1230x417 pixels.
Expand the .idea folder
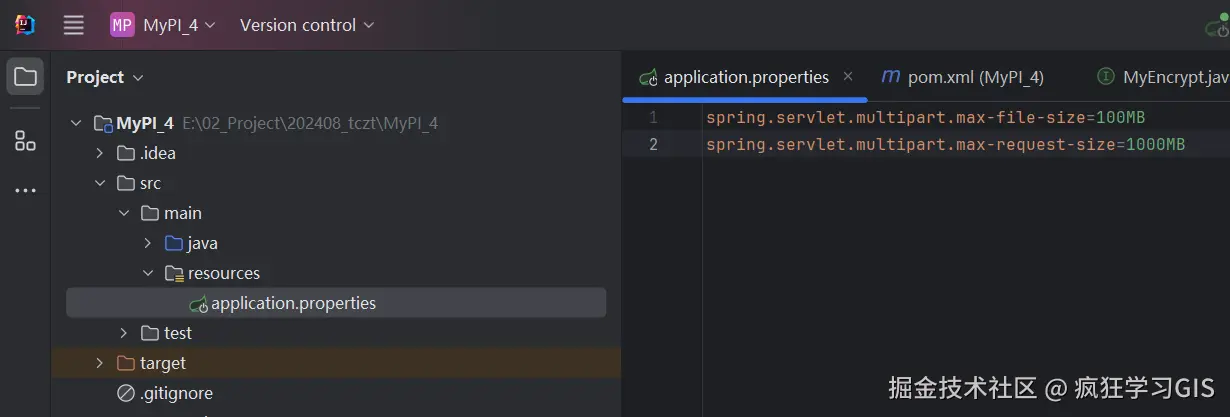click(99, 153)
